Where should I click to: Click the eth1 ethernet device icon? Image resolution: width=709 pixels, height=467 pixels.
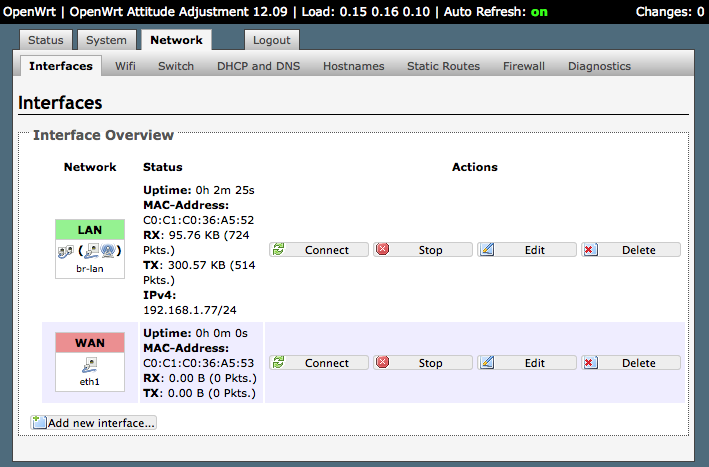90,365
